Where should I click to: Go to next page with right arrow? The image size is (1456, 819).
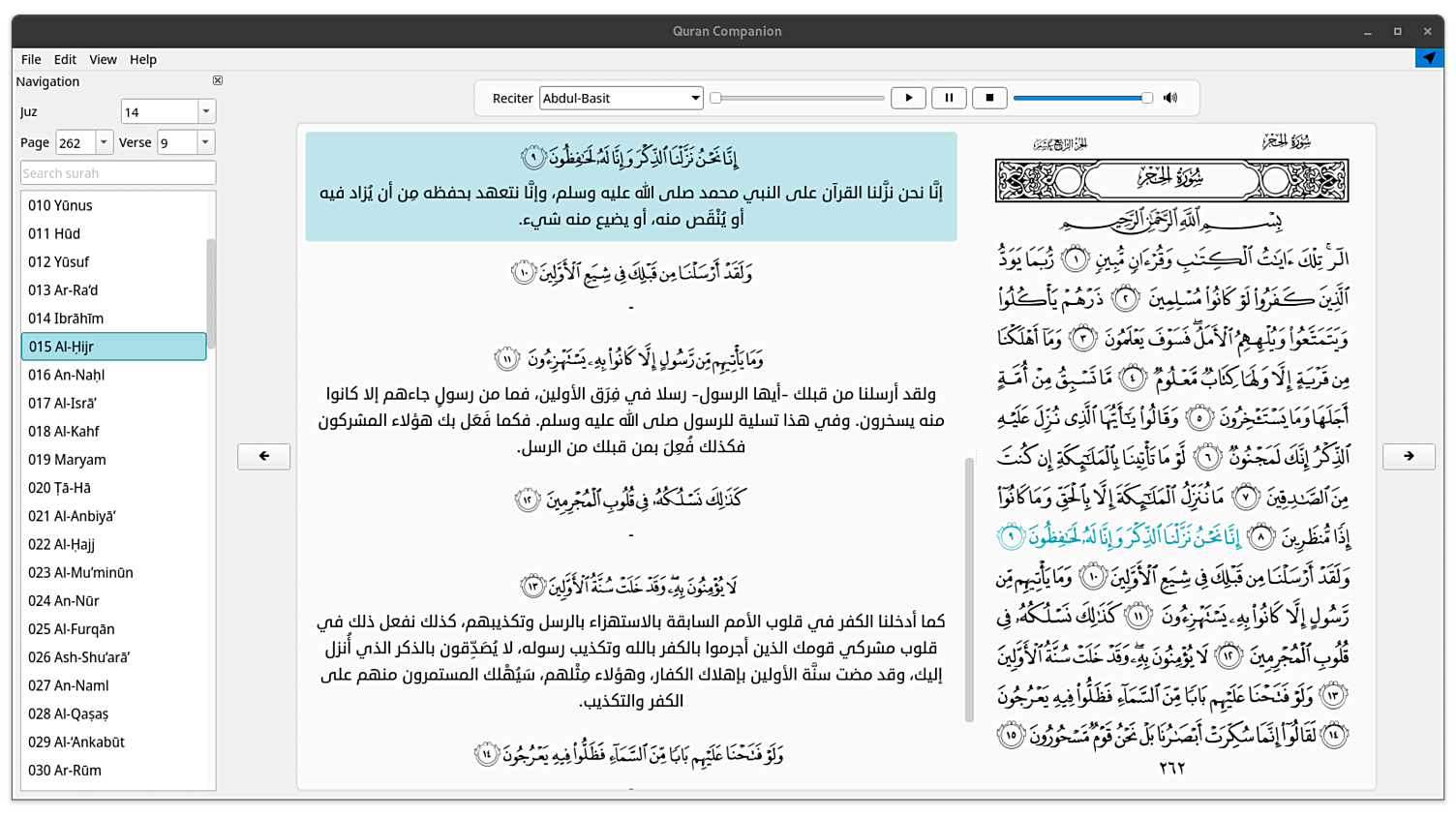pos(1409,456)
